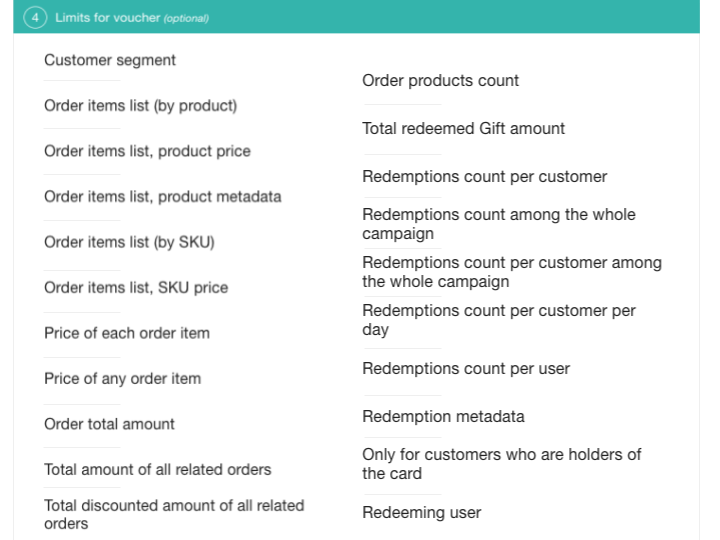Click Price of each order item
This screenshot has width=720, height=540.
click(127, 333)
